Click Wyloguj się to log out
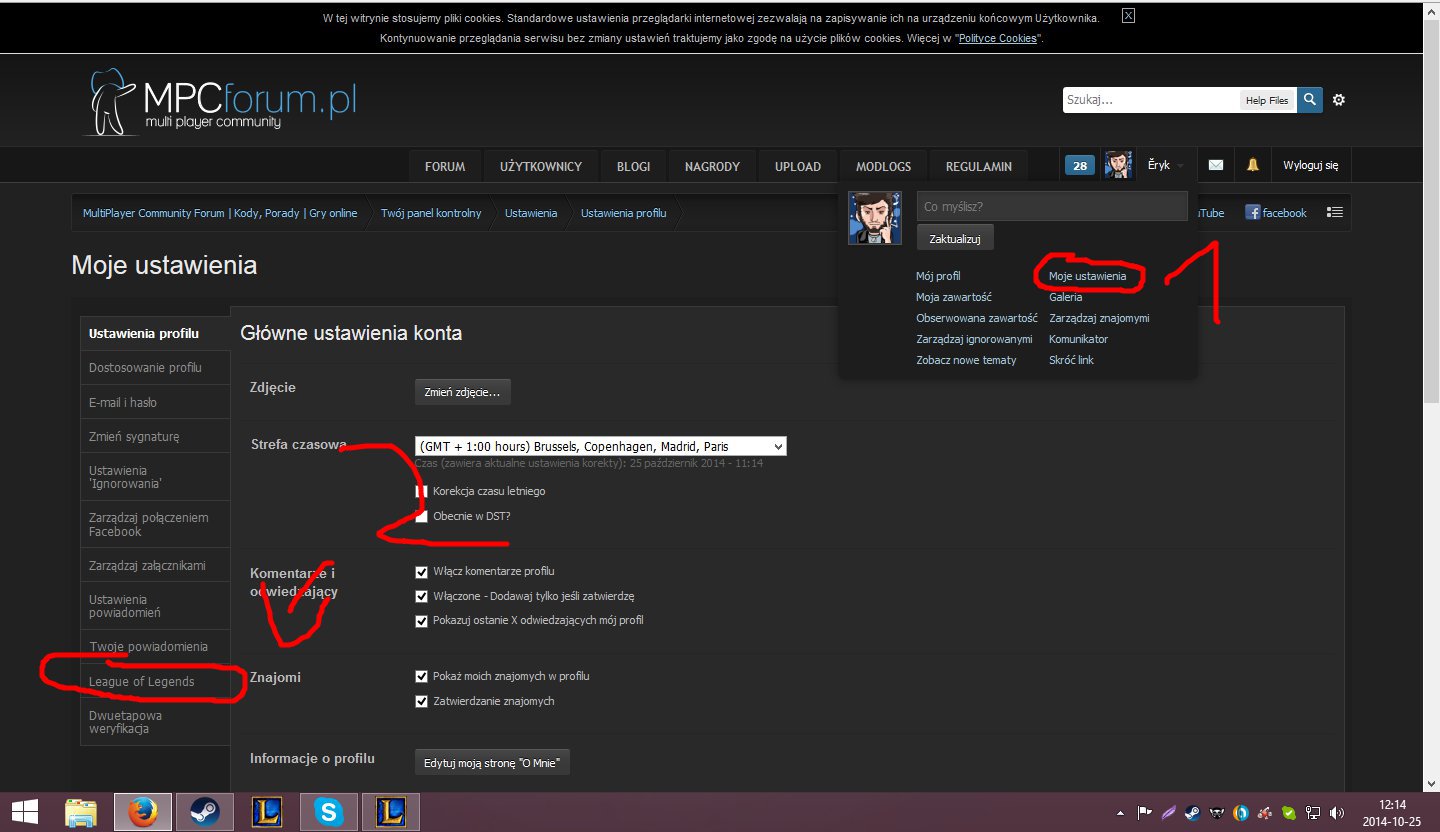 point(1310,166)
